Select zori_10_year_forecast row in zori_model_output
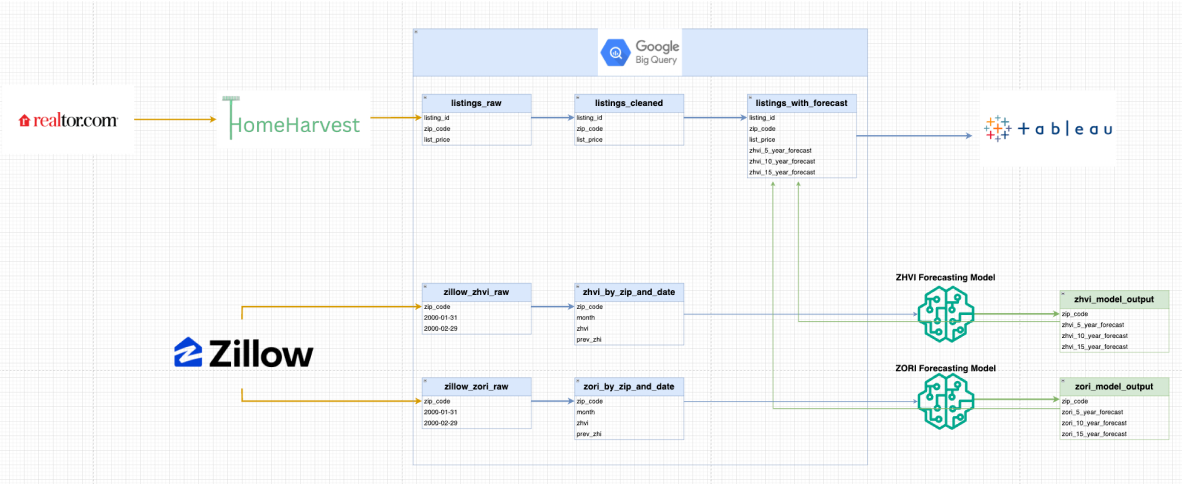1182x484 pixels. click(x=1114, y=423)
